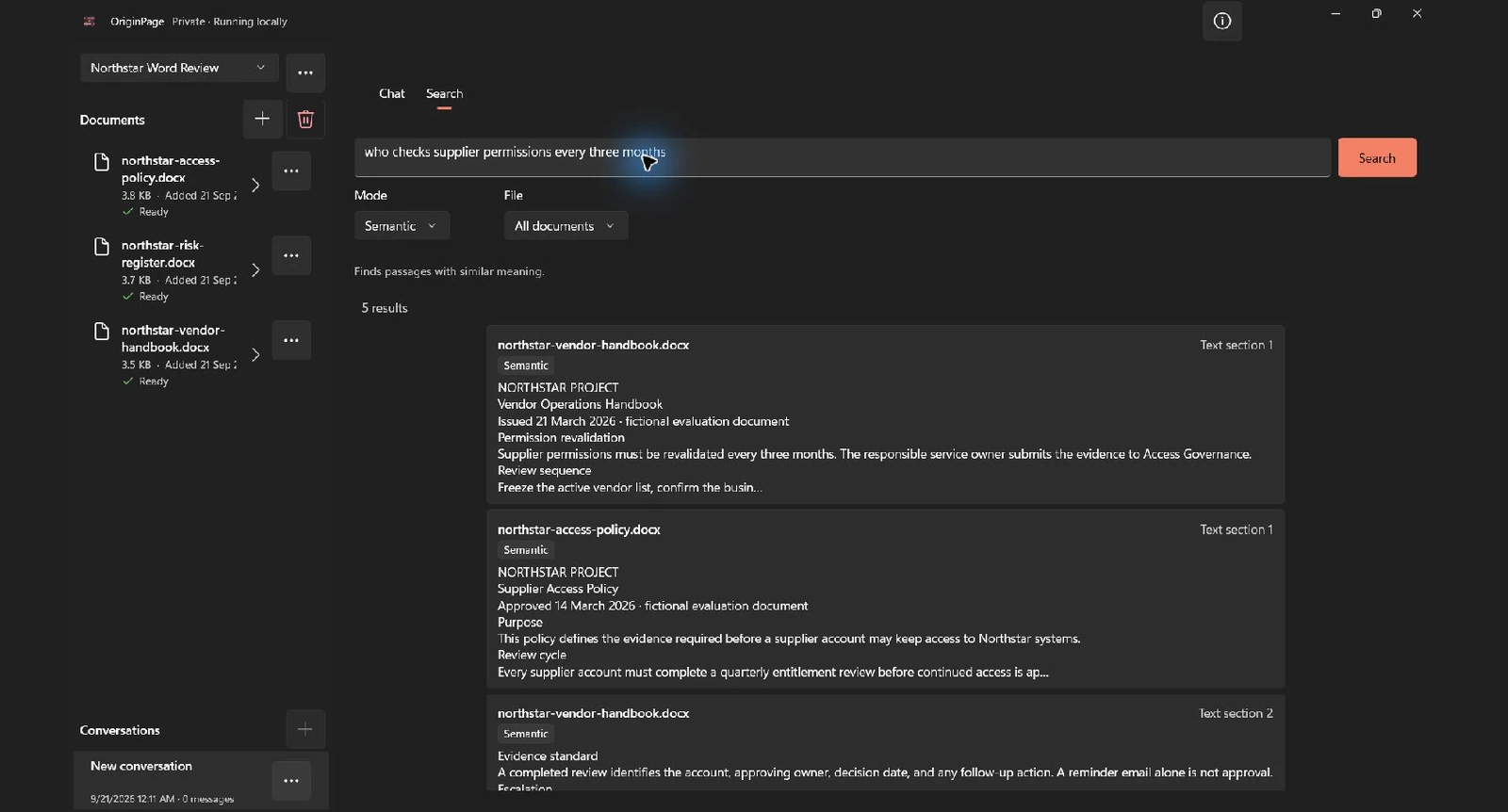Select the Search tab
This screenshot has width=1508, height=812.
pos(444,93)
